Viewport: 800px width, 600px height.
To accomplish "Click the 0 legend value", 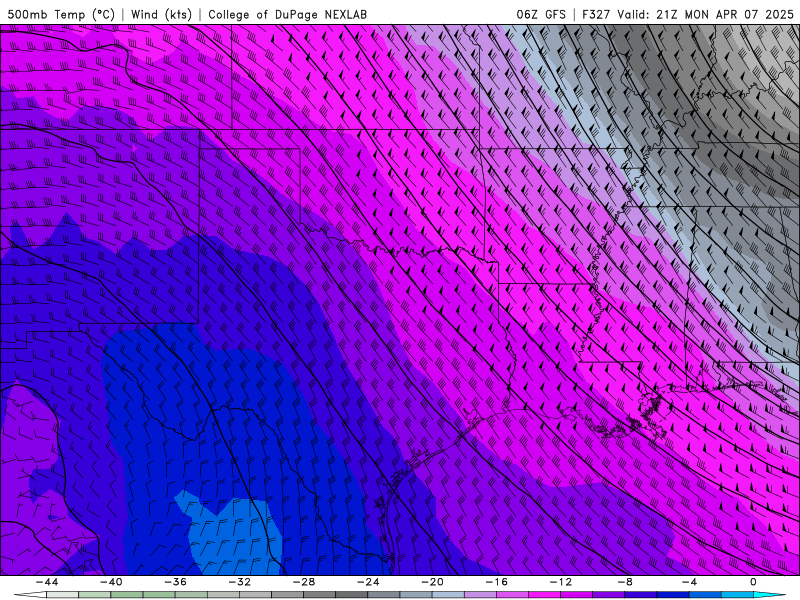I will (x=753, y=582).
